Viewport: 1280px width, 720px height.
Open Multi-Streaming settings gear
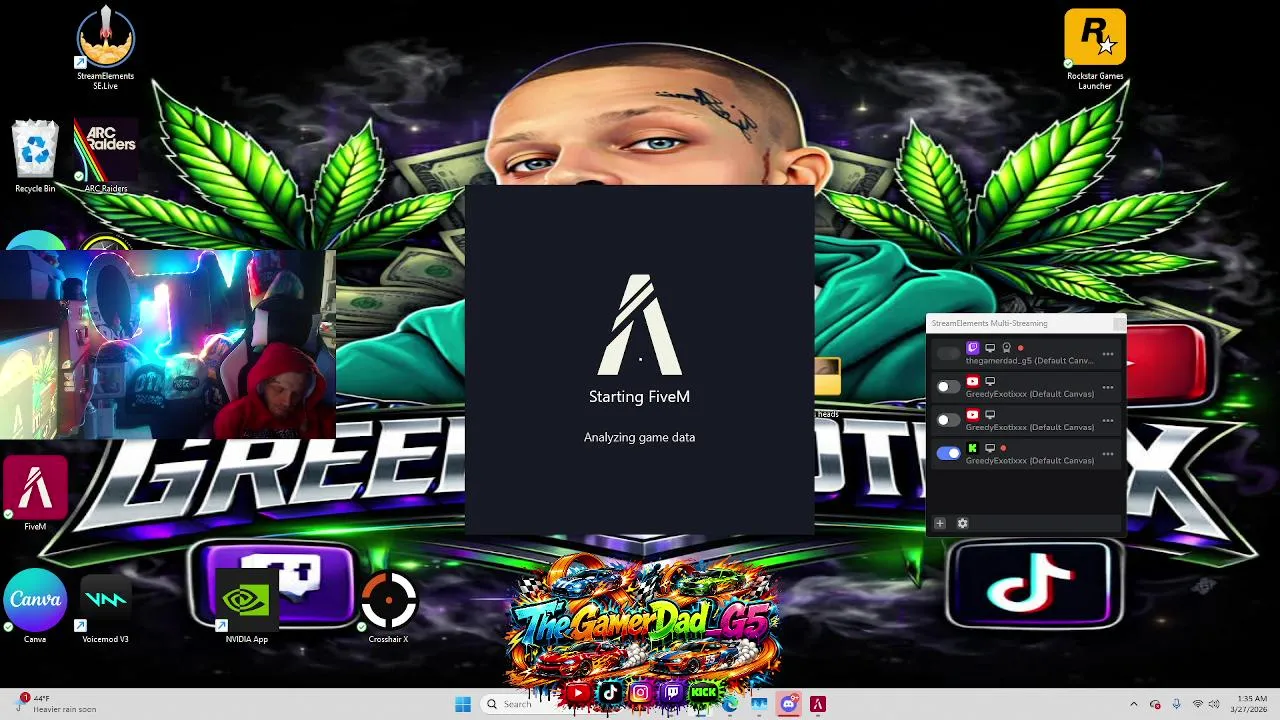[962, 523]
